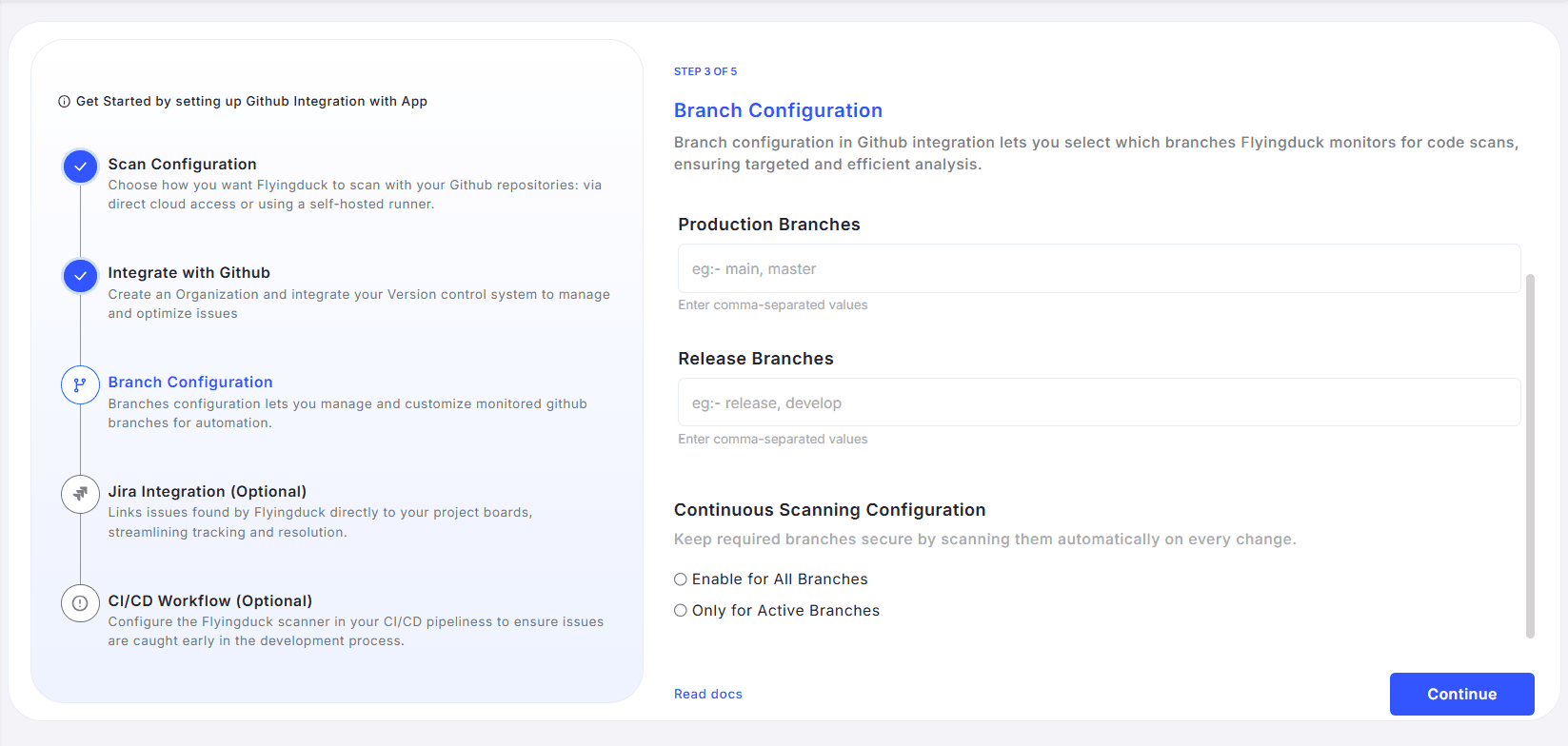Viewport: 1568px width, 746px height.
Task: Go to Integrate with Github step
Action: tap(189, 273)
